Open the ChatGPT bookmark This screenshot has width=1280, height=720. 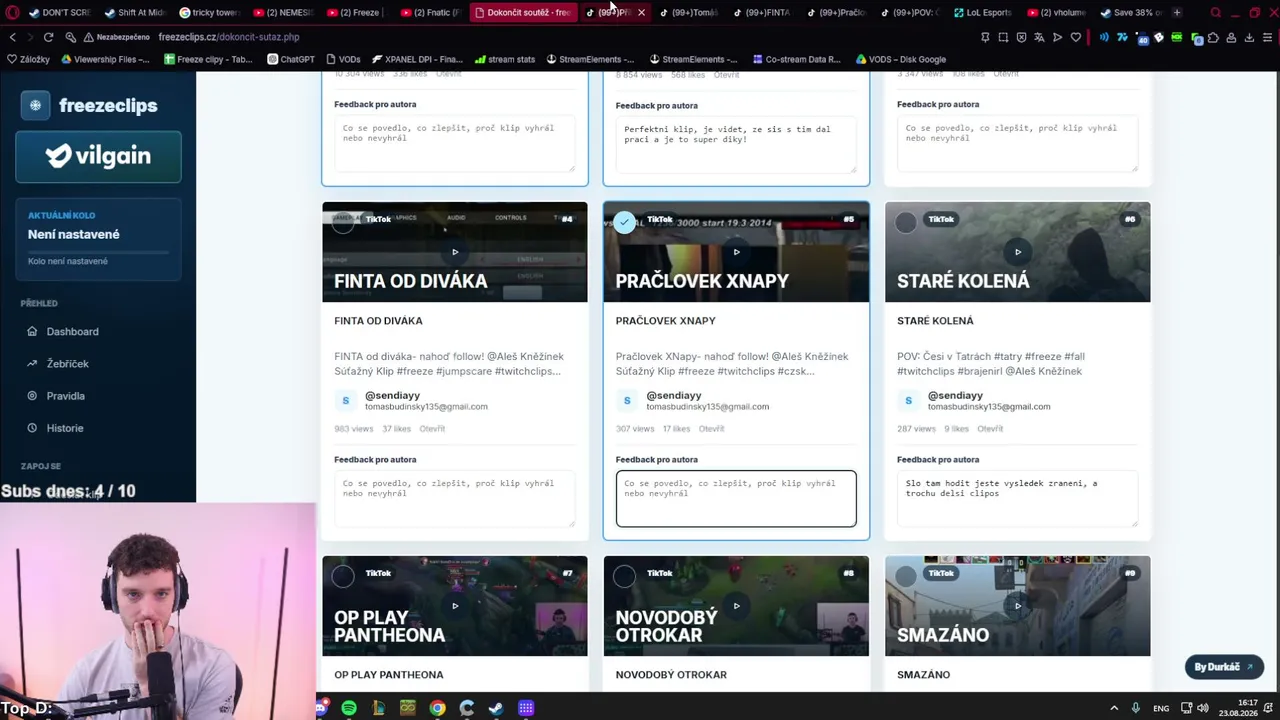coord(291,59)
